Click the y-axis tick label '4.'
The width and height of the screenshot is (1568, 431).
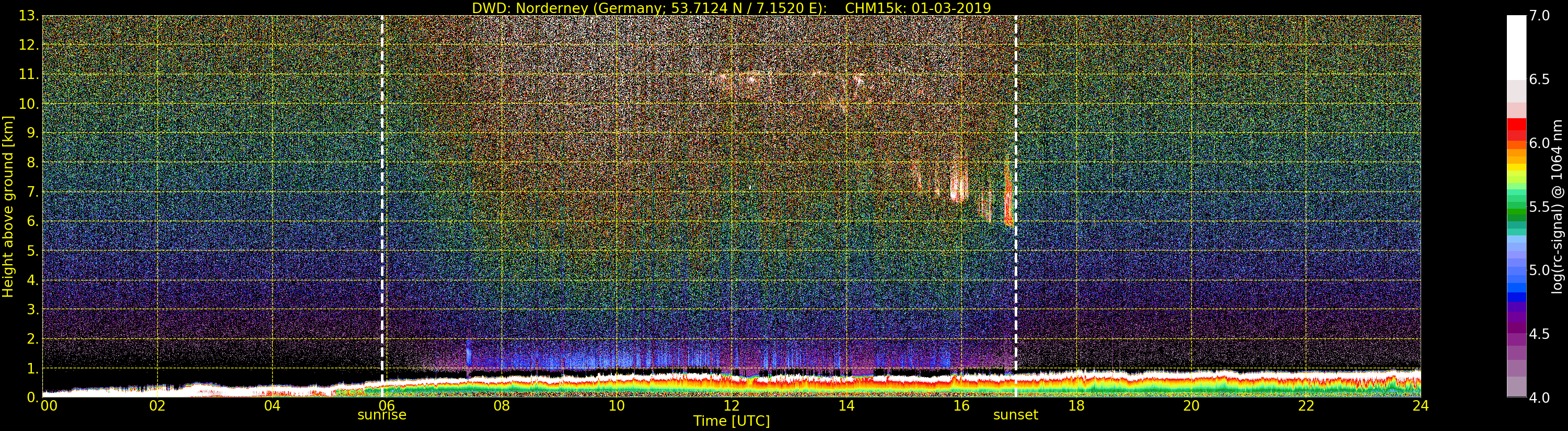(32, 280)
